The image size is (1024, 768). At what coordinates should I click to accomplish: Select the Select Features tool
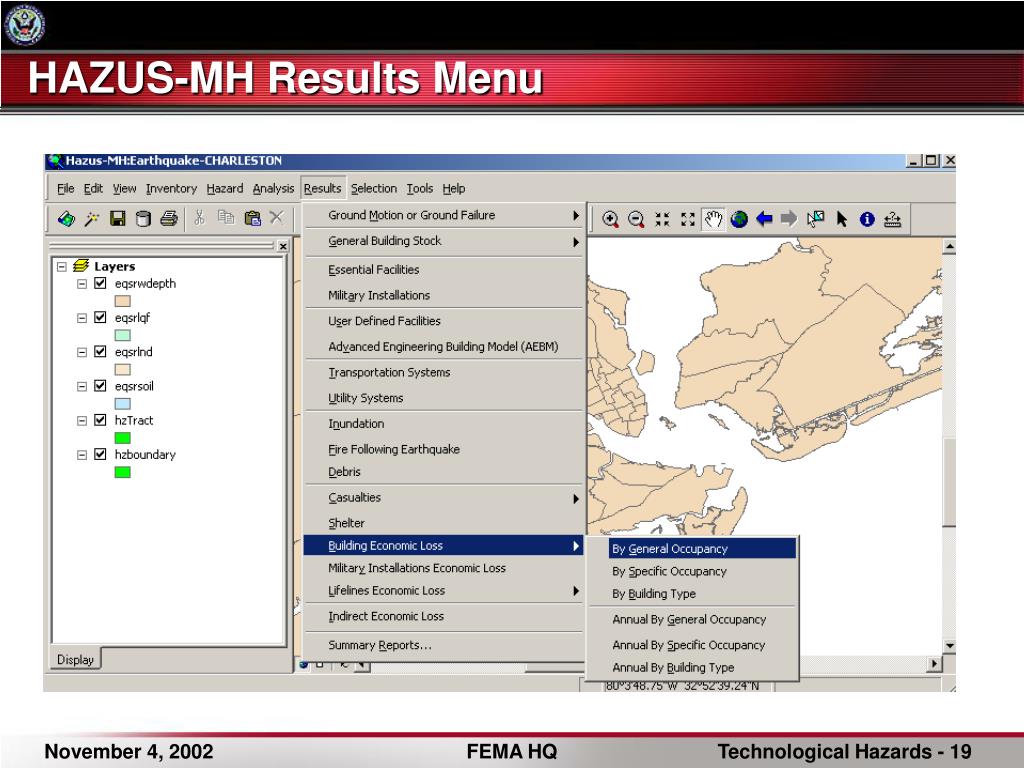click(816, 219)
